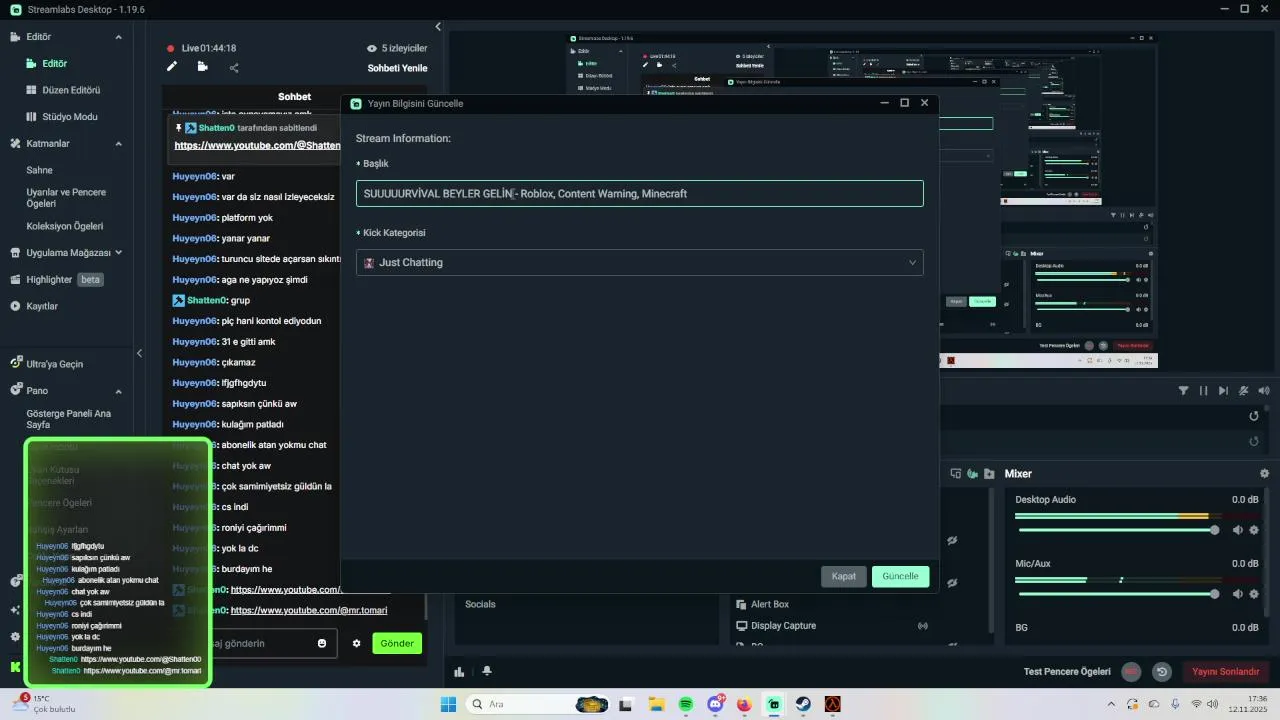Open the Kick Kategorisi Just Chatting dropdown
Image resolution: width=1280 pixels, height=720 pixels.
pos(639,262)
